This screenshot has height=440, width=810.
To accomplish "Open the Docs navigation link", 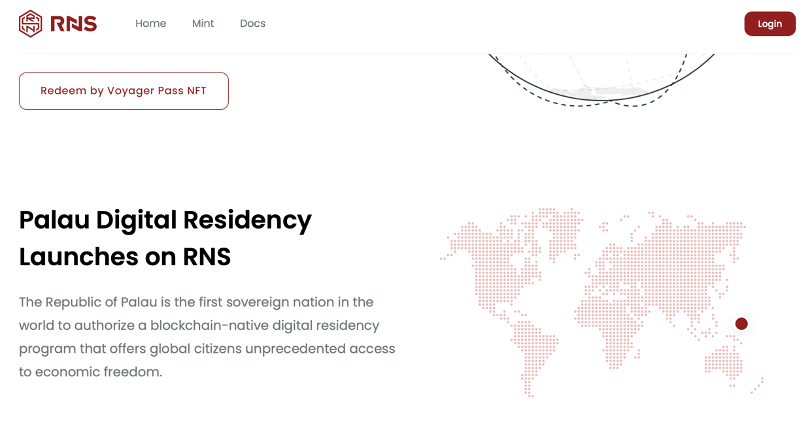I will click(x=253, y=24).
